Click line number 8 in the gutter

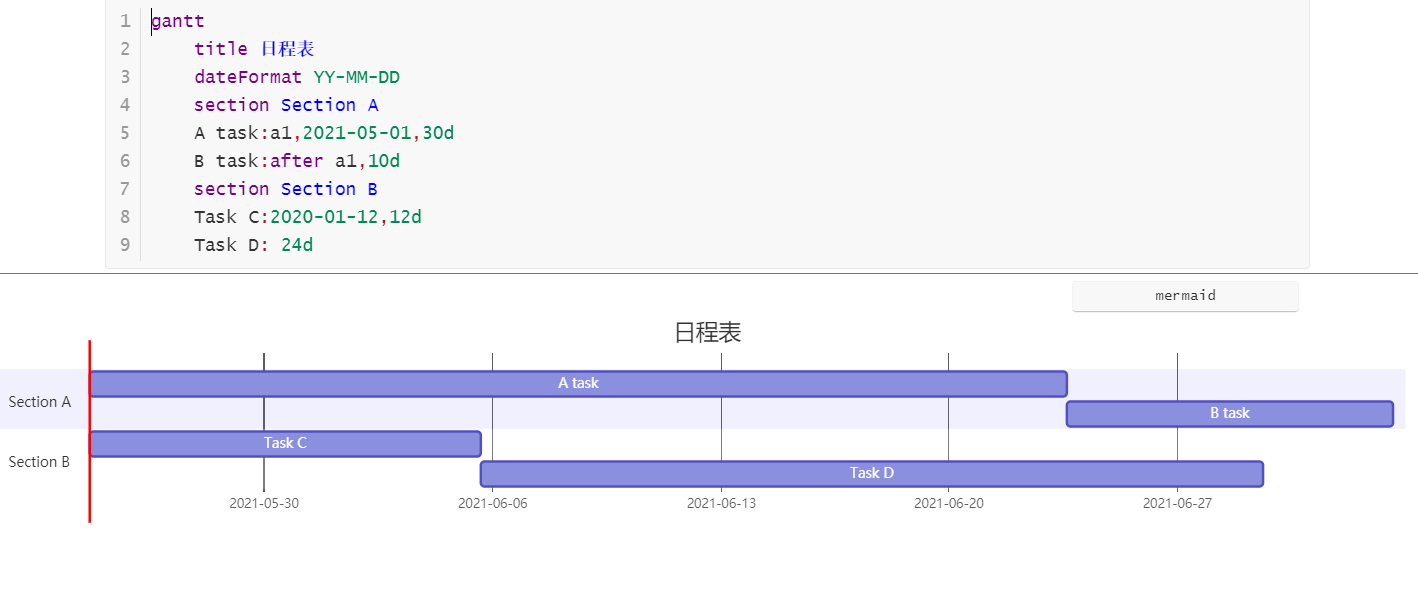click(125, 217)
